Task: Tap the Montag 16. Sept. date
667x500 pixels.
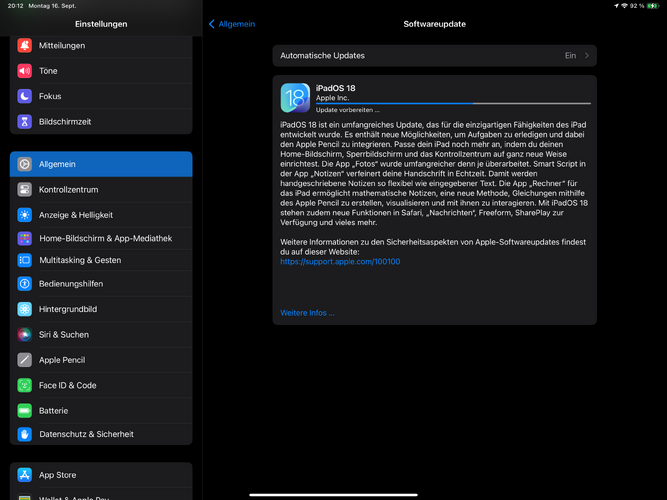Action: point(52,6)
